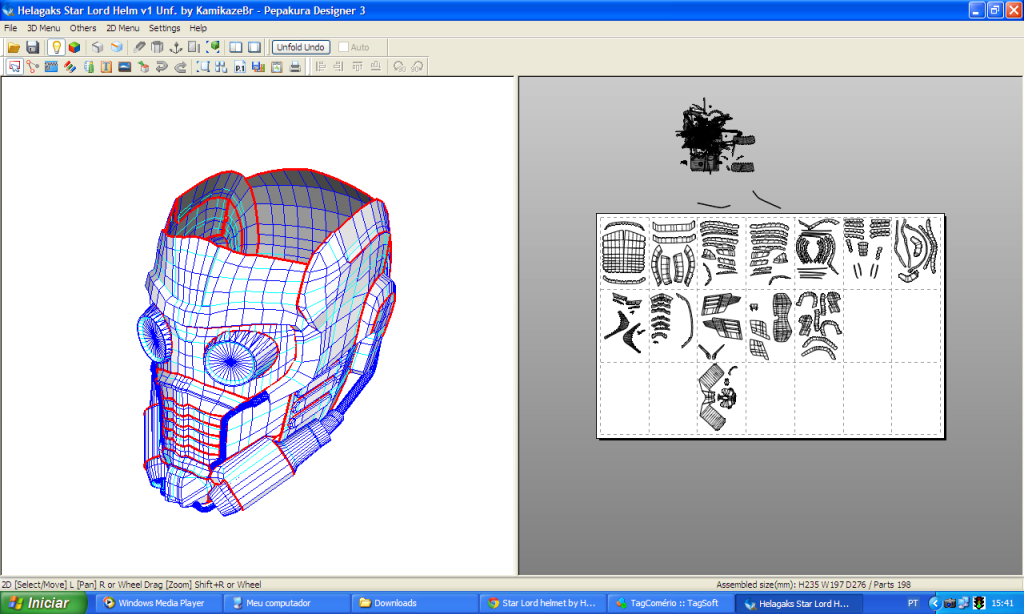Open the Downloads folder taskbar button
The image size is (1024, 614).
[413, 603]
